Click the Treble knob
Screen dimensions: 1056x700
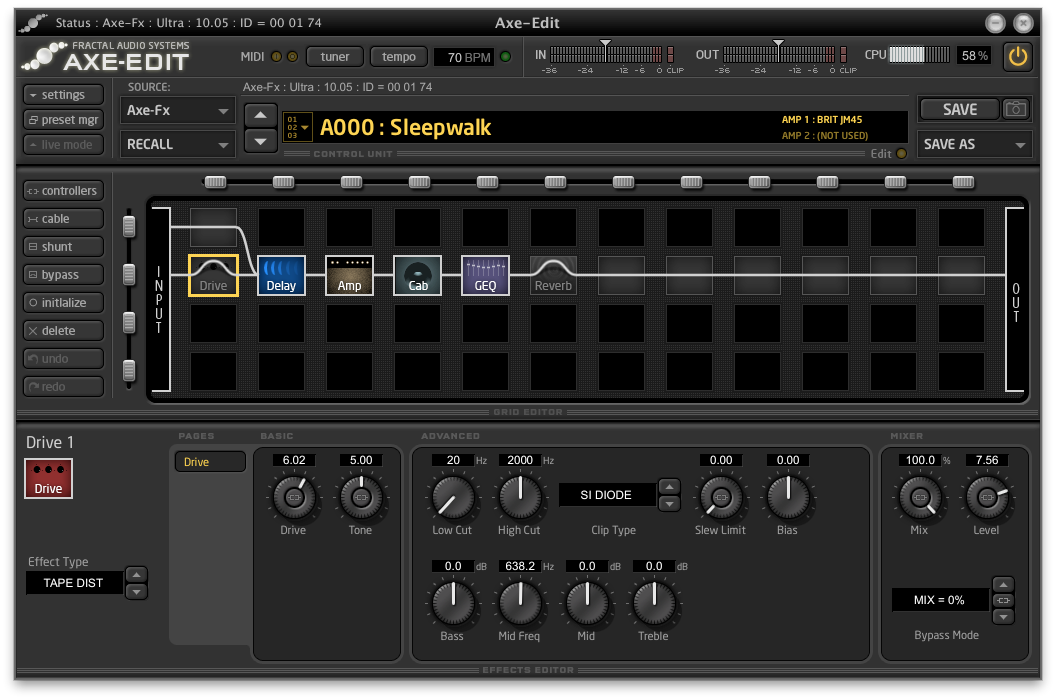click(x=654, y=603)
